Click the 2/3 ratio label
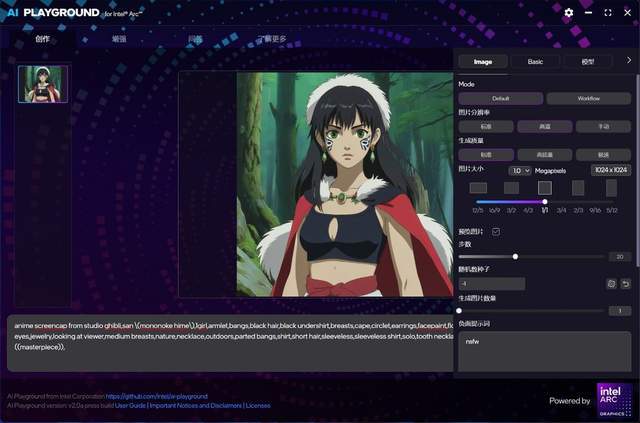 [578, 210]
